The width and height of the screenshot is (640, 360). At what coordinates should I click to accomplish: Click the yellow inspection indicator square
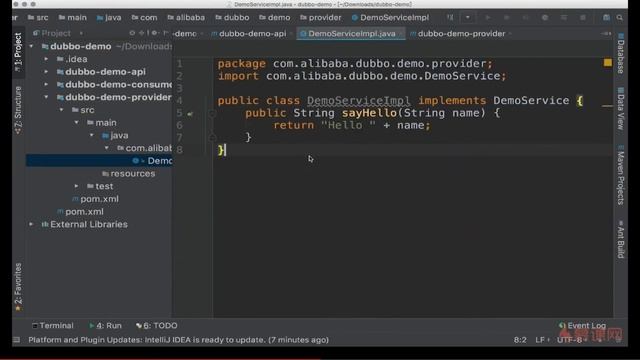(x=608, y=62)
